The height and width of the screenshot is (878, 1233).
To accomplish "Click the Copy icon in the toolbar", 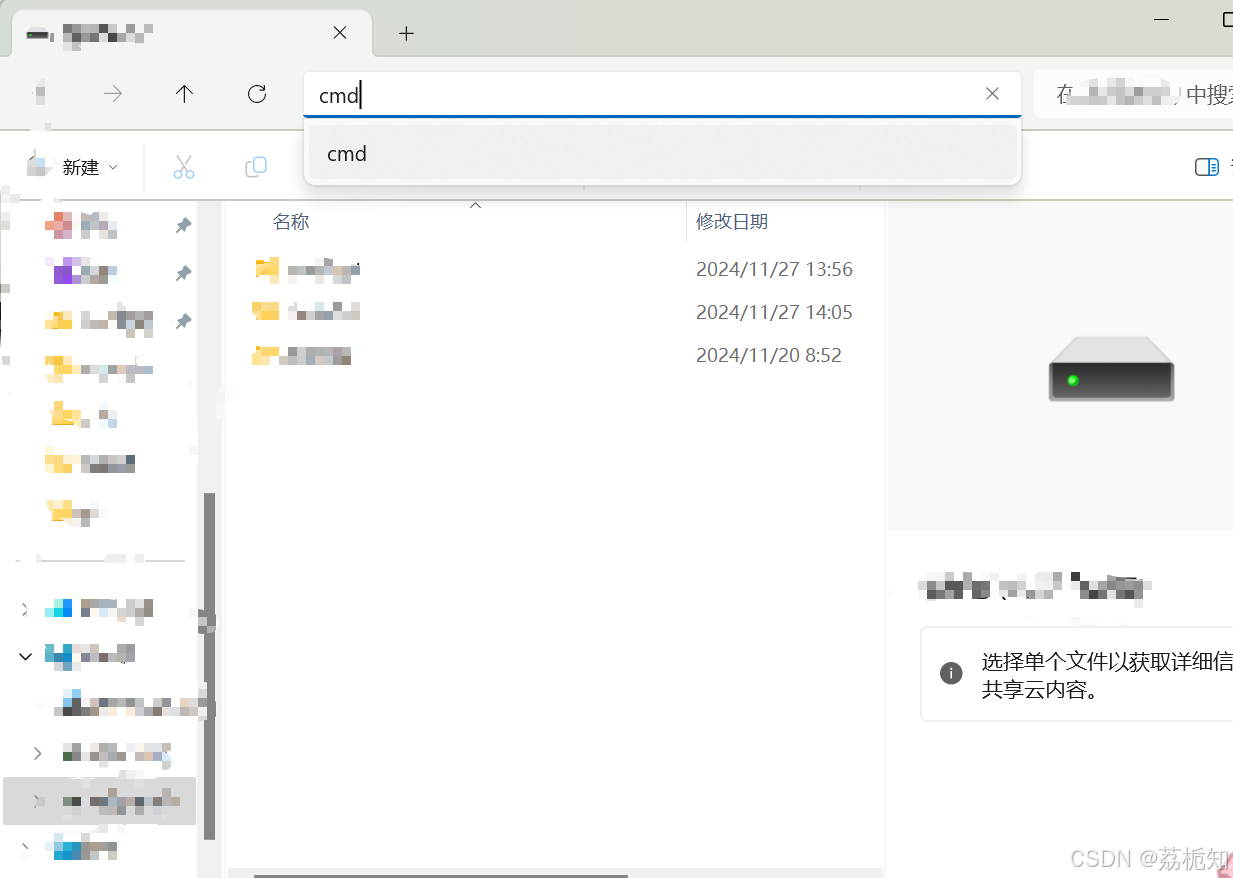I will (255, 166).
